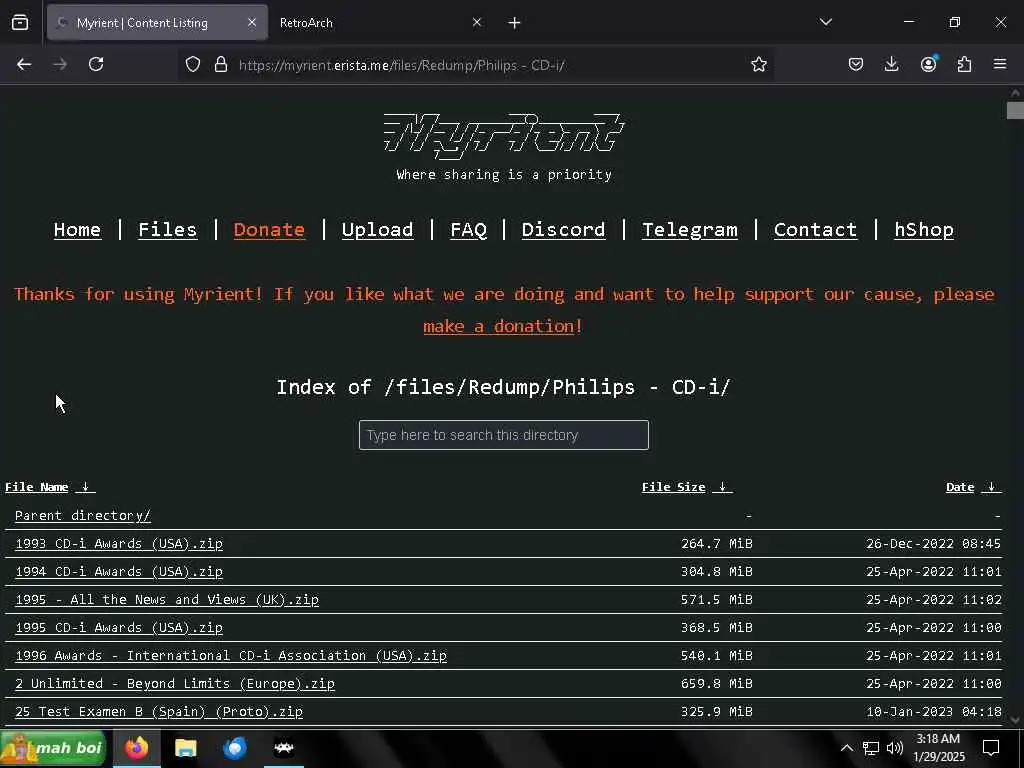This screenshot has width=1024, height=768.
Task: Open the notification center icon
Action: tap(991, 748)
